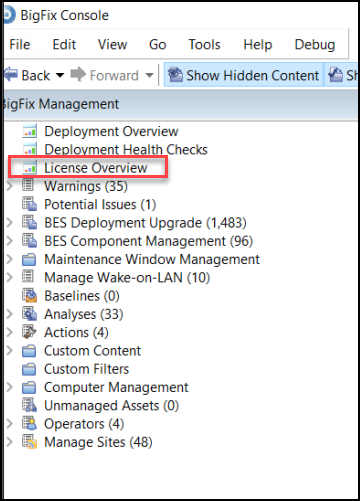The width and height of the screenshot is (360, 501).
Task: Click the Custom Filters folder icon
Action: (29, 369)
